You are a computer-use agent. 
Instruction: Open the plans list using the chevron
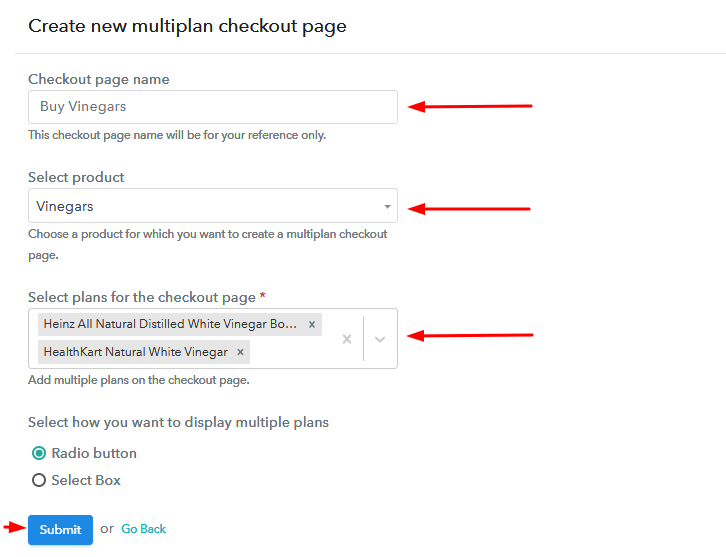(x=380, y=339)
